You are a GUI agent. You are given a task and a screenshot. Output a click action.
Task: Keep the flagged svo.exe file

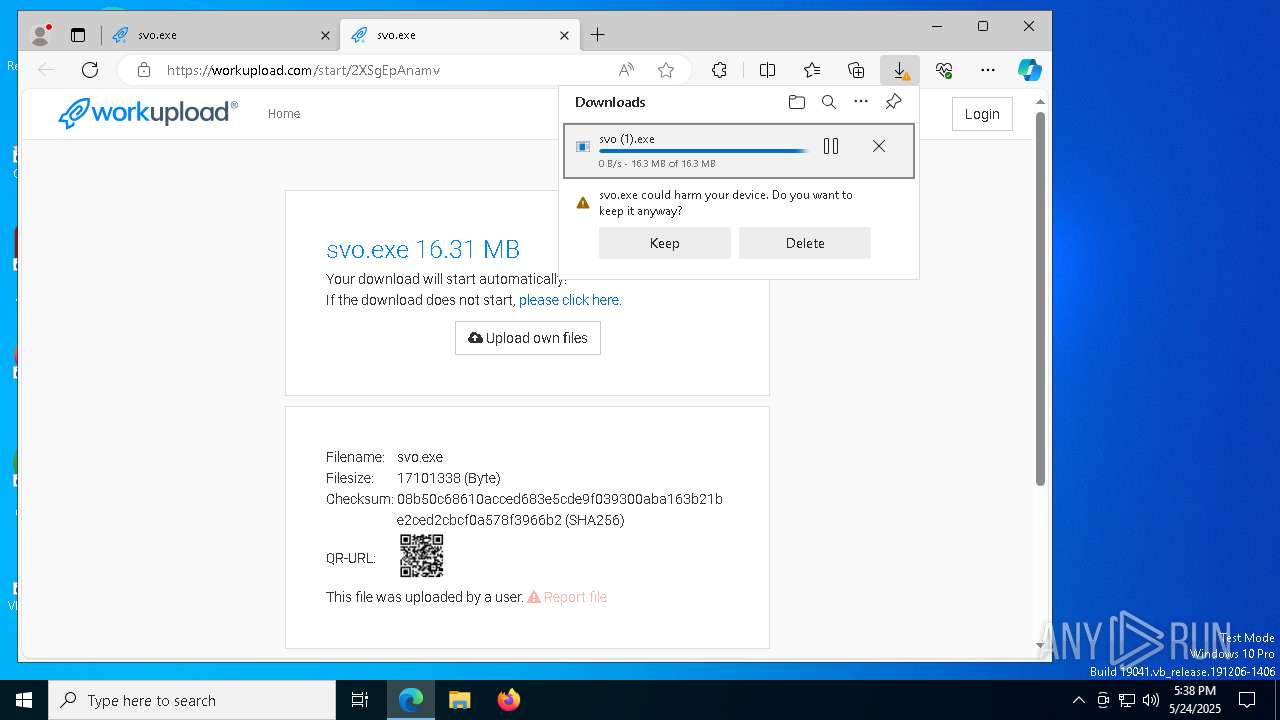tap(665, 243)
